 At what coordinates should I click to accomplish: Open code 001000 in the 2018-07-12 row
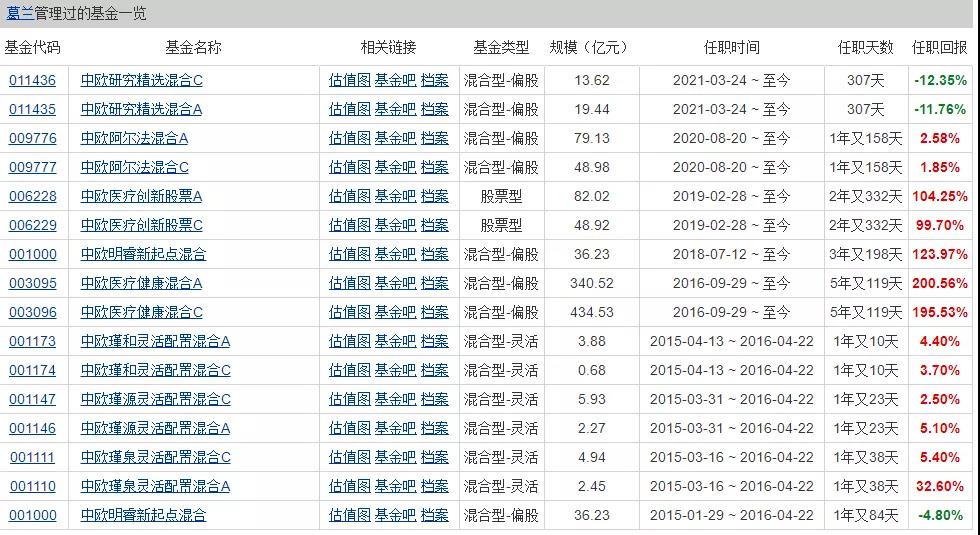pos(32,254)
